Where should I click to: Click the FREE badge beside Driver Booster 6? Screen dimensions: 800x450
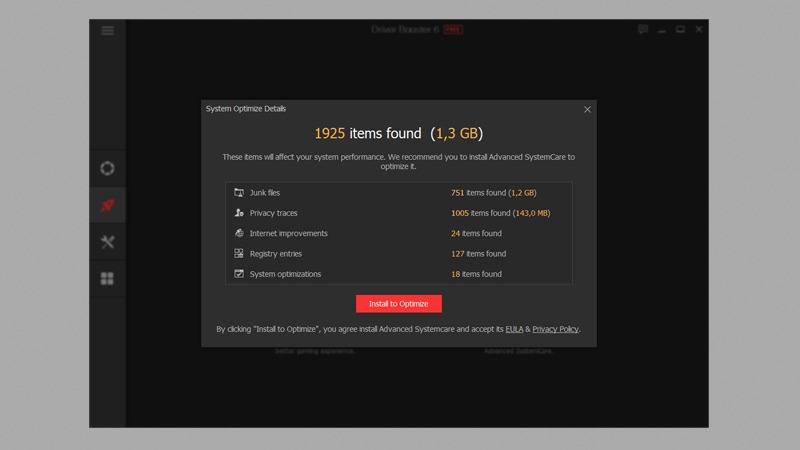[453, 30]
